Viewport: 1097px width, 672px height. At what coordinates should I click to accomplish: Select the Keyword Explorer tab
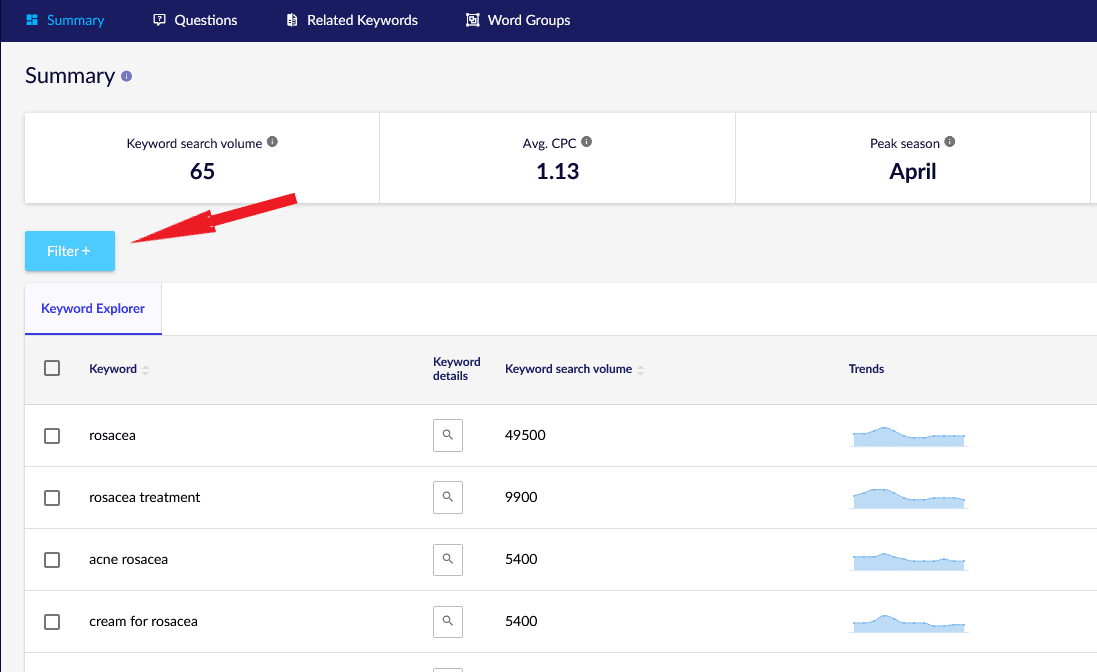pos(93,309)
